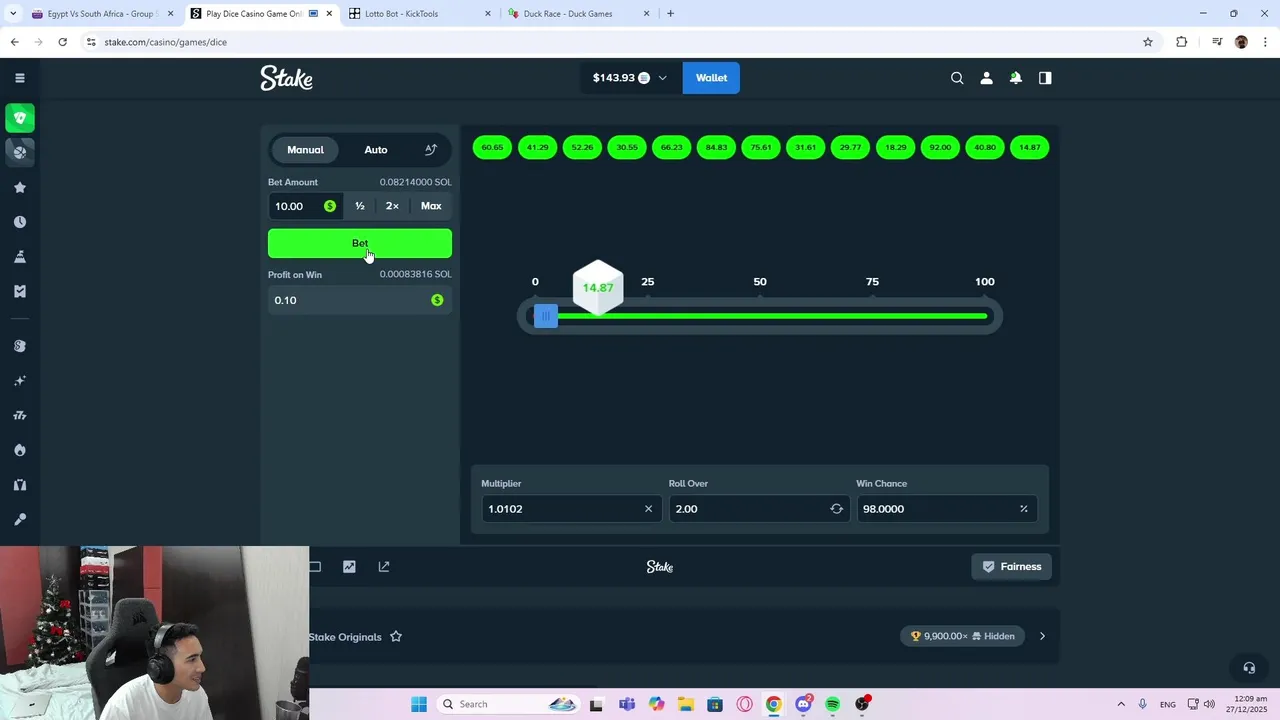Open the pop-out icon below game
Screen dimensions: 1280x720
point(384,566)
